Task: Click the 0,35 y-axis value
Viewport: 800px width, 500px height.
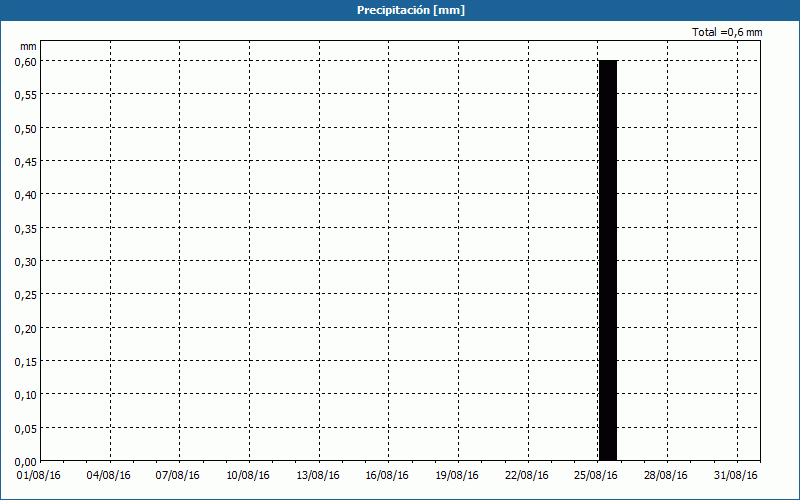Action: click(26, 229)
